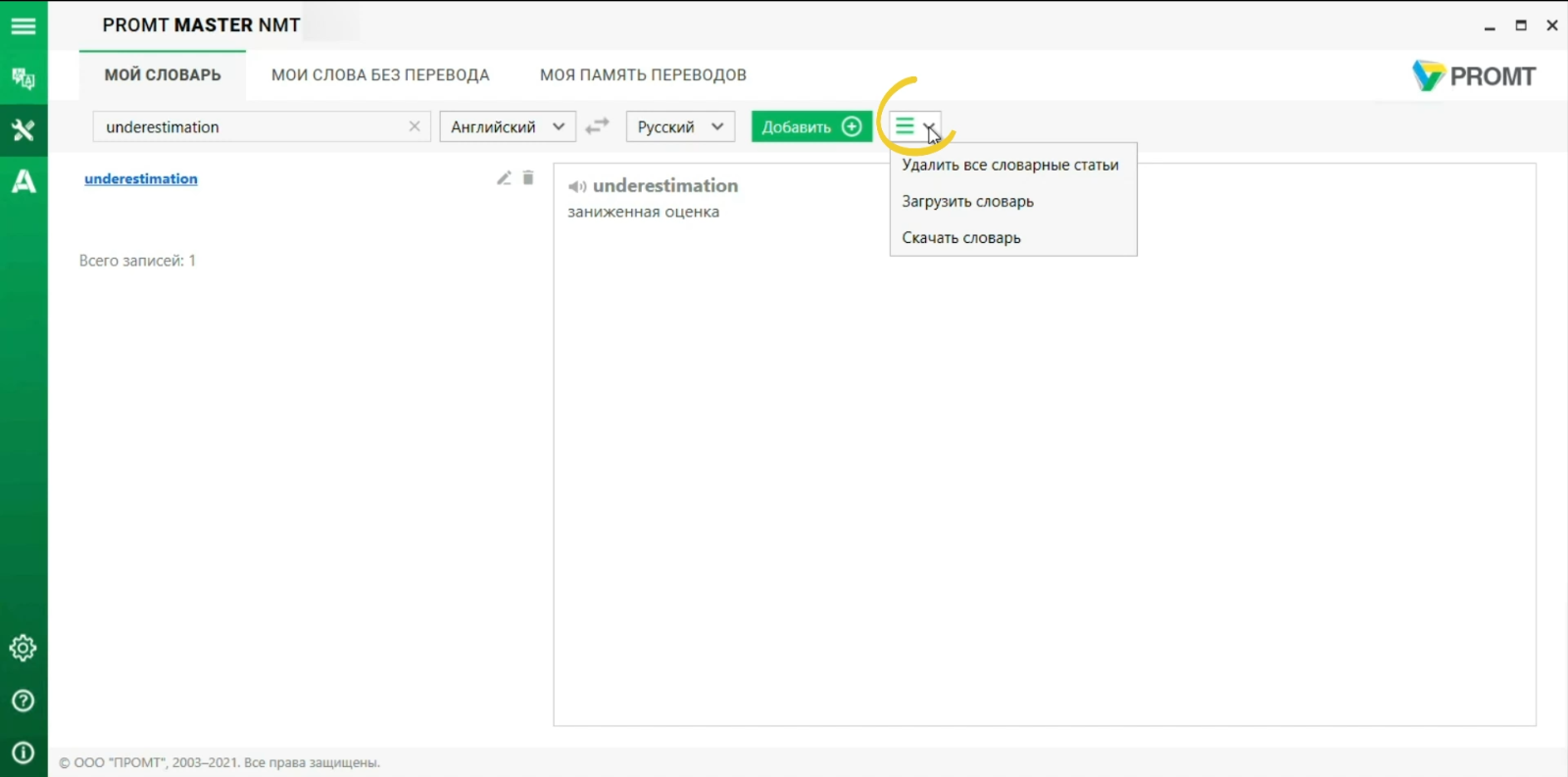Open the help question mark icon
The image size is (1568, 777).
[x=24, y=701]
